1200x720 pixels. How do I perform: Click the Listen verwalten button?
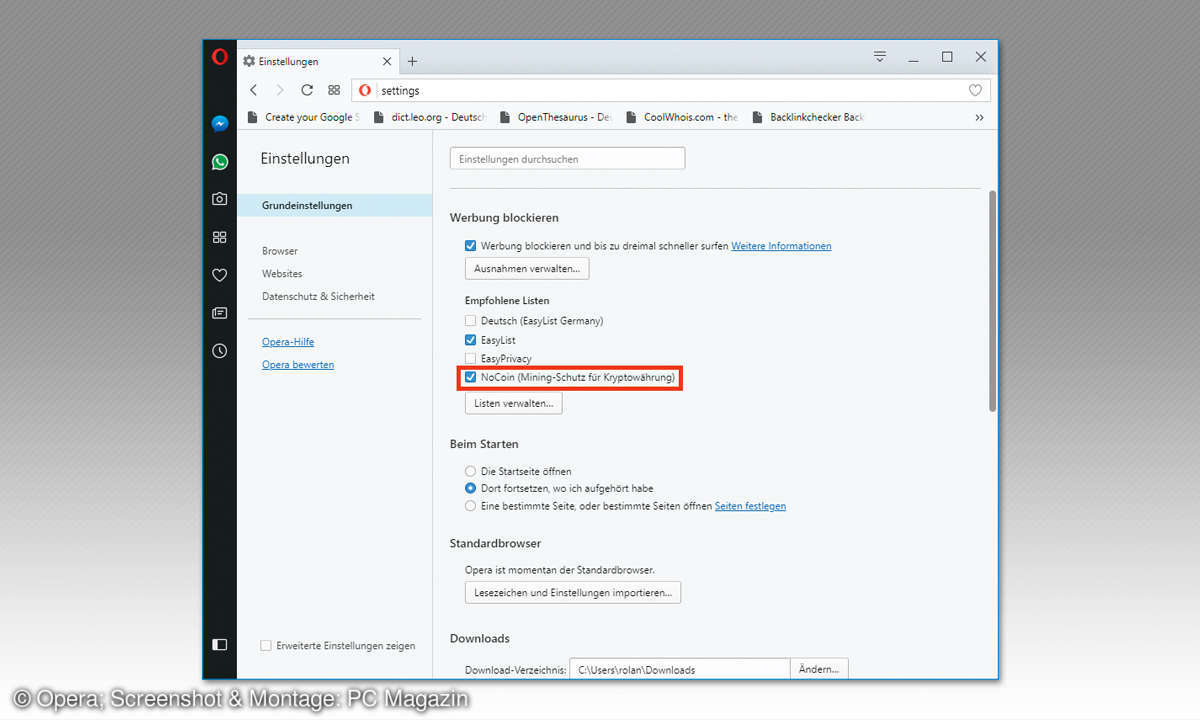[513, 403]
